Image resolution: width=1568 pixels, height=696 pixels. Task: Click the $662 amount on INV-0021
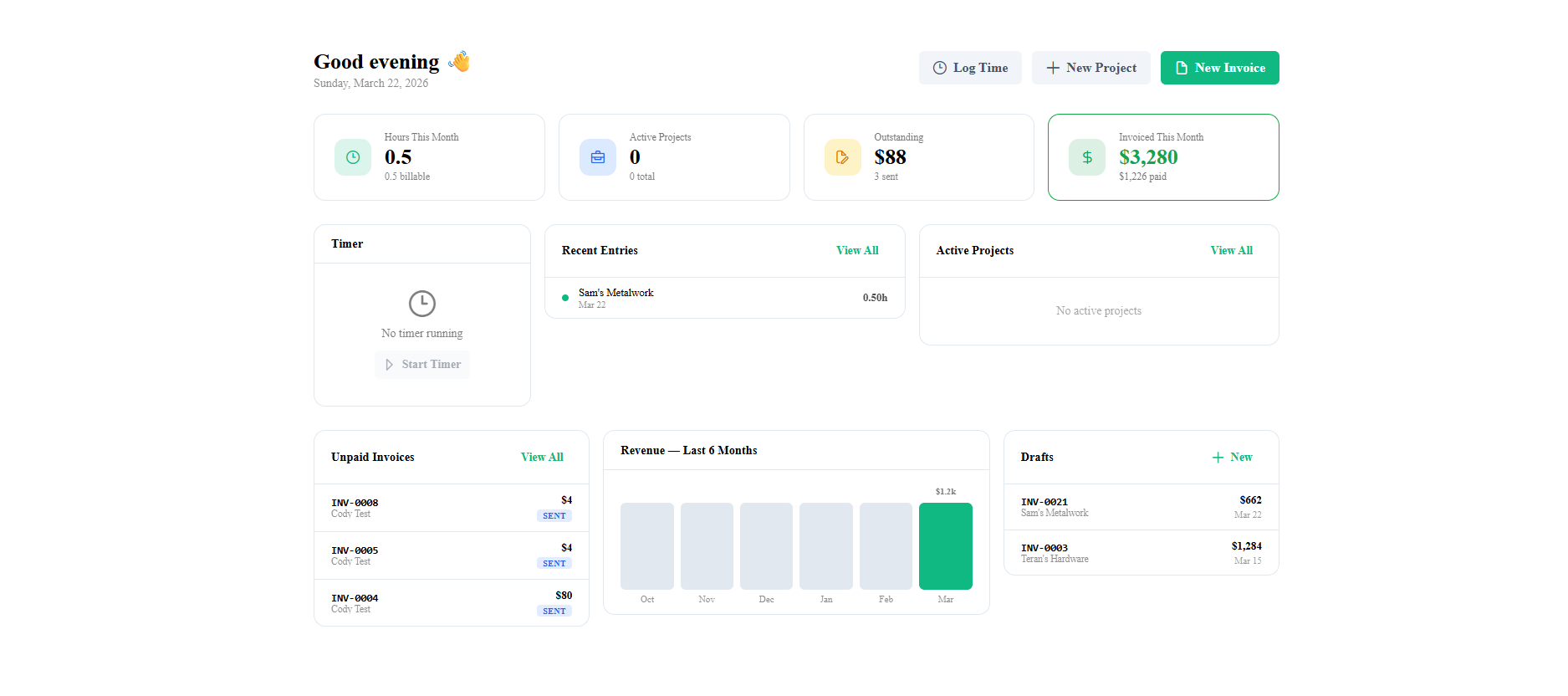1250,500
